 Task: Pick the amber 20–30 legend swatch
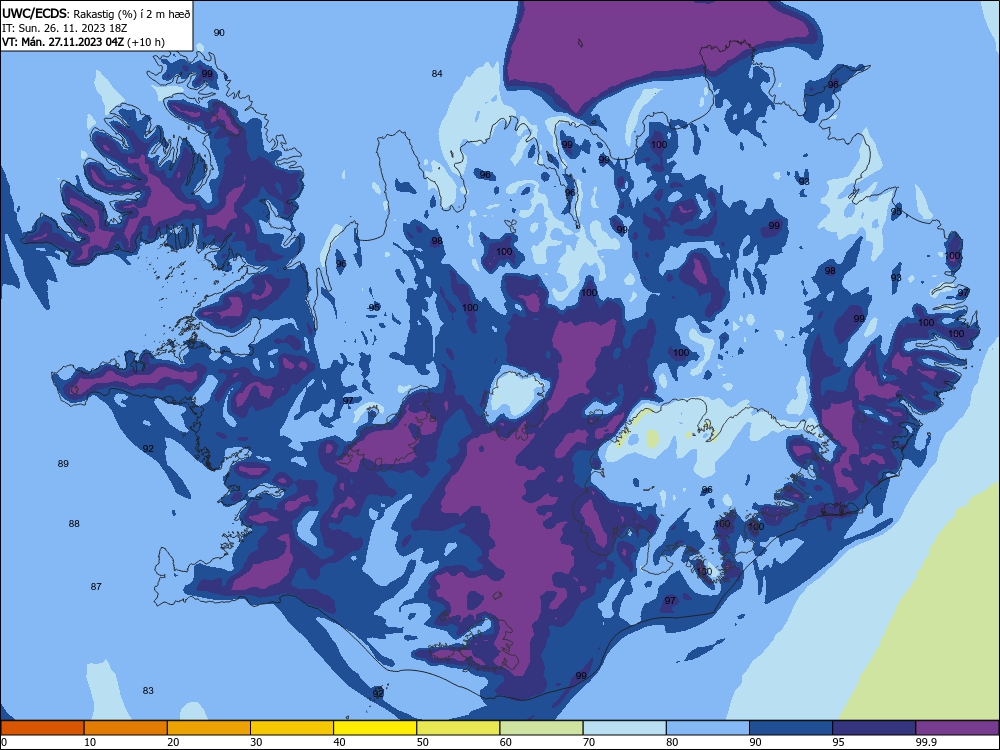click(x=209, y=728)
